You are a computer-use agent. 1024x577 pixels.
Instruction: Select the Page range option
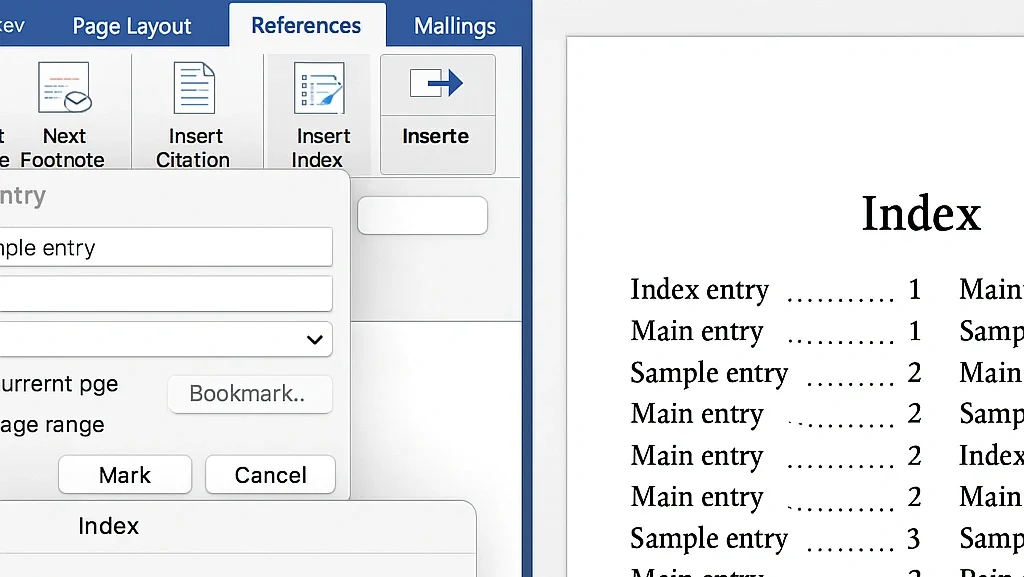pos(53,425)
